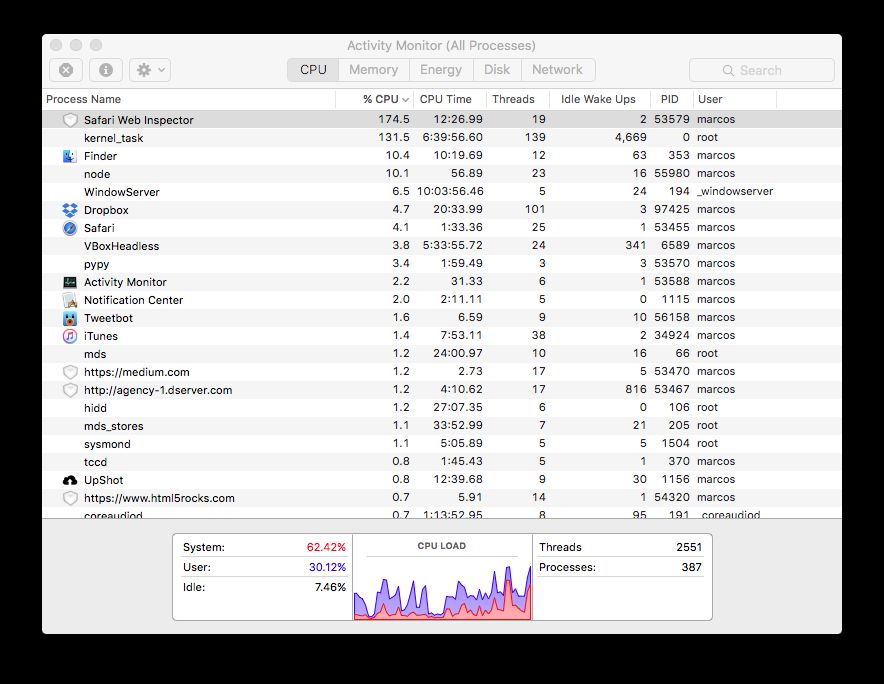Click the Finder app icon in list
The height and width of the screenshot is (684, 884).
pyautogui.click(x=70, y=156)
